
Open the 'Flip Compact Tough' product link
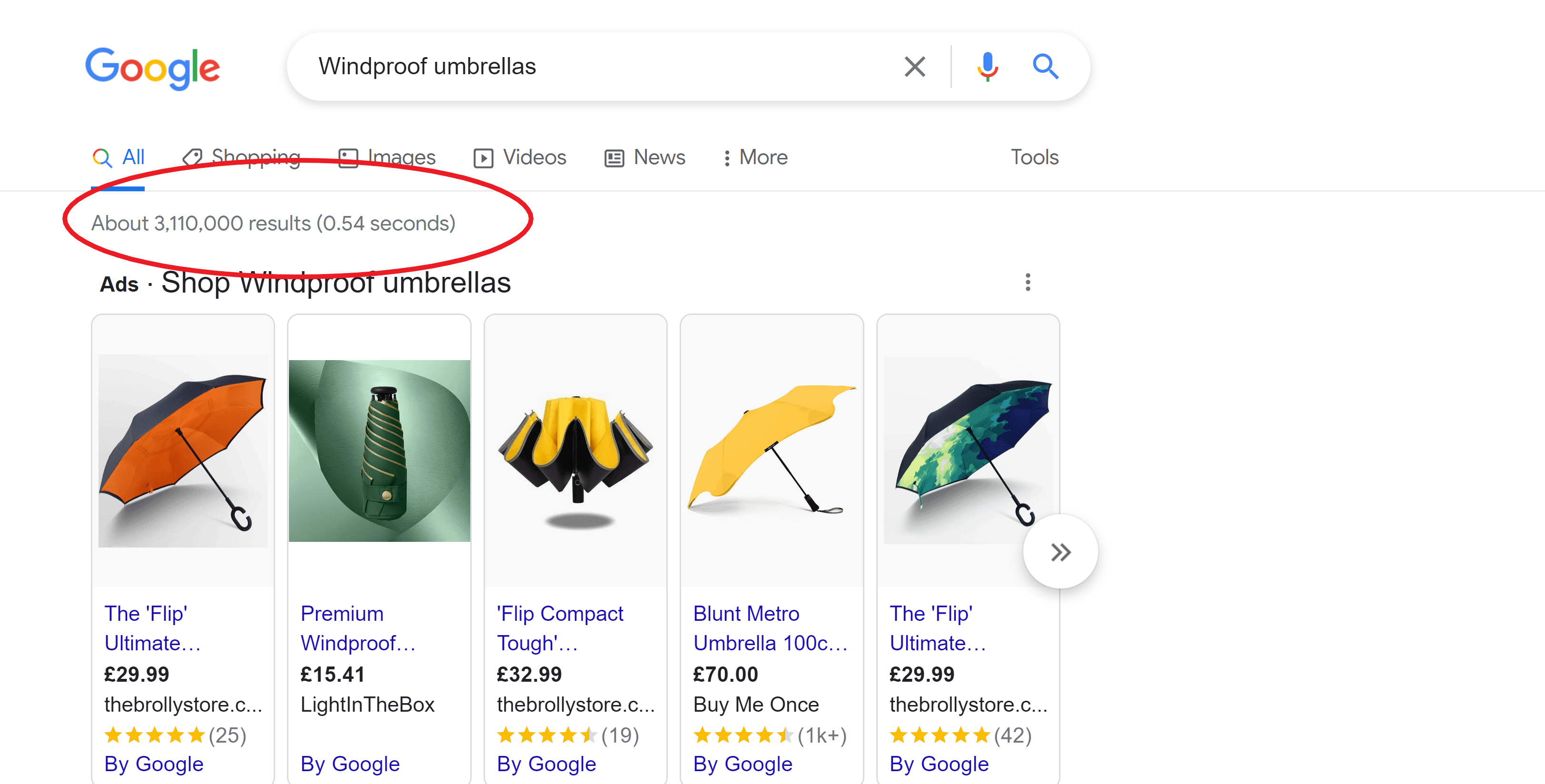click(560, 628)
